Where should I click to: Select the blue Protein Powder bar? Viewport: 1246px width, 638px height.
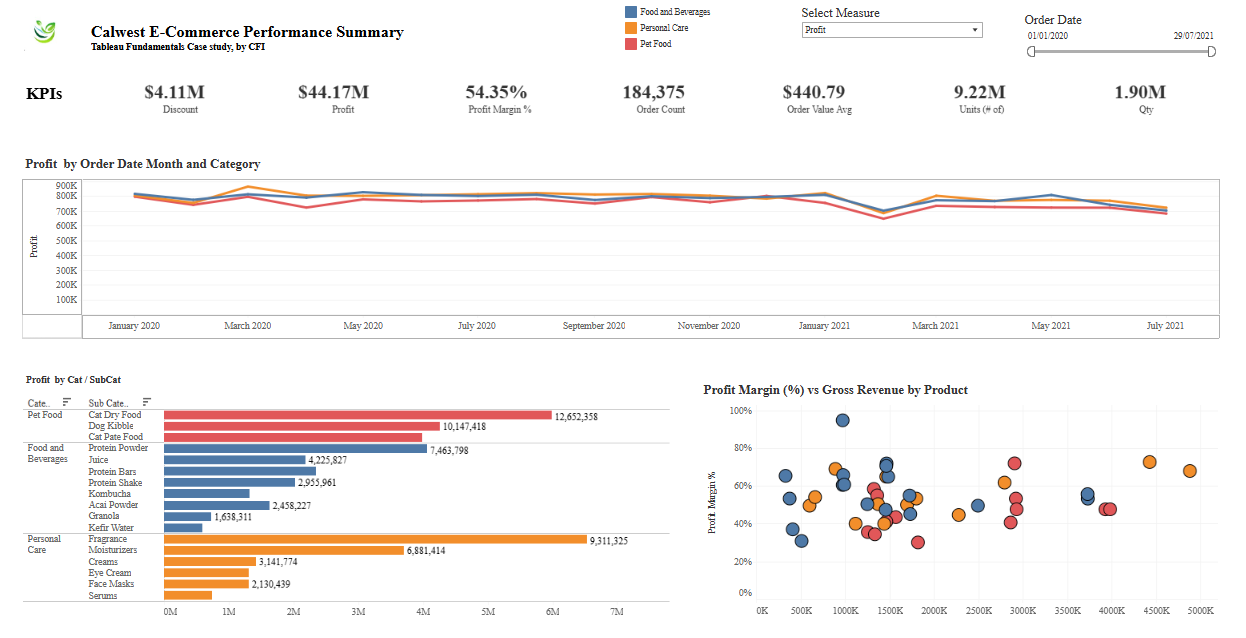click(x=295, y=449)
